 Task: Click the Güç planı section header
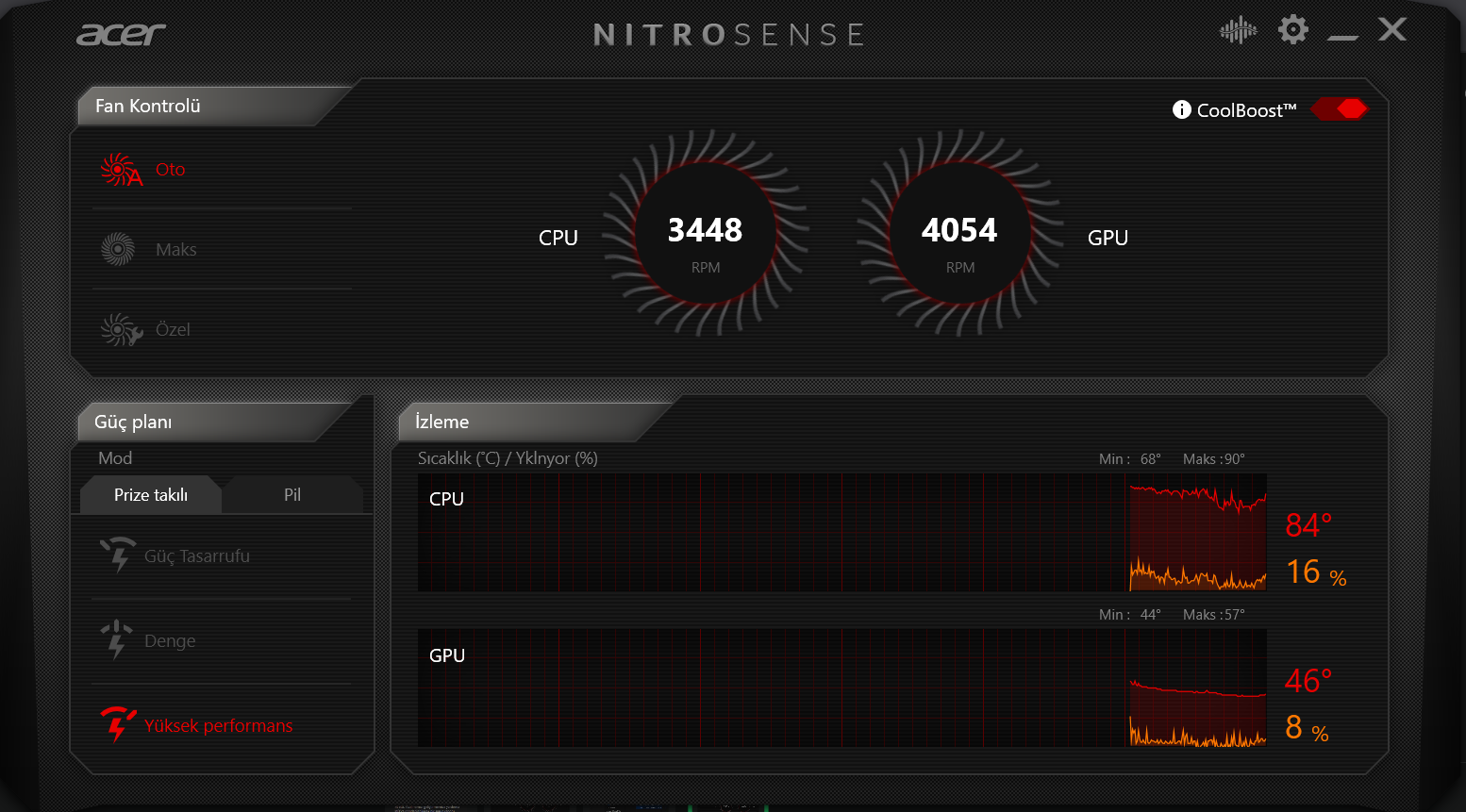tap(133, 423)
